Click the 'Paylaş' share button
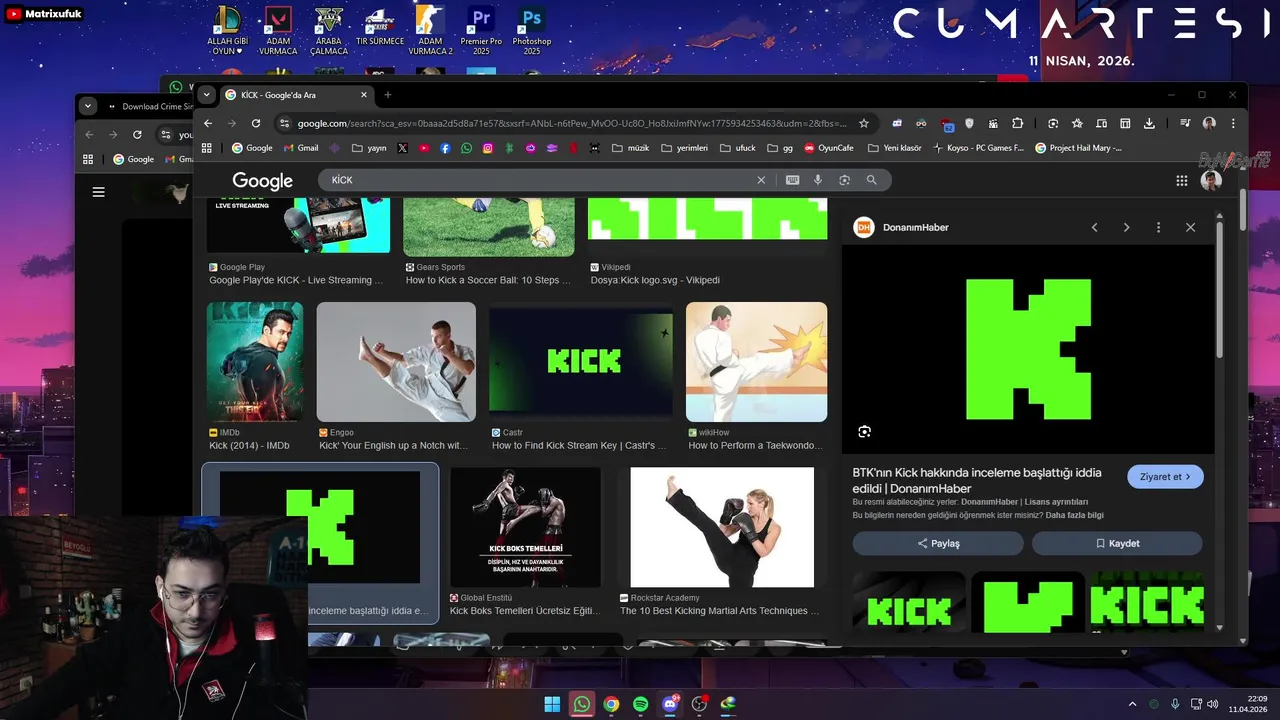This screenshot has height=720, width=1280. [x=938, y=543]
